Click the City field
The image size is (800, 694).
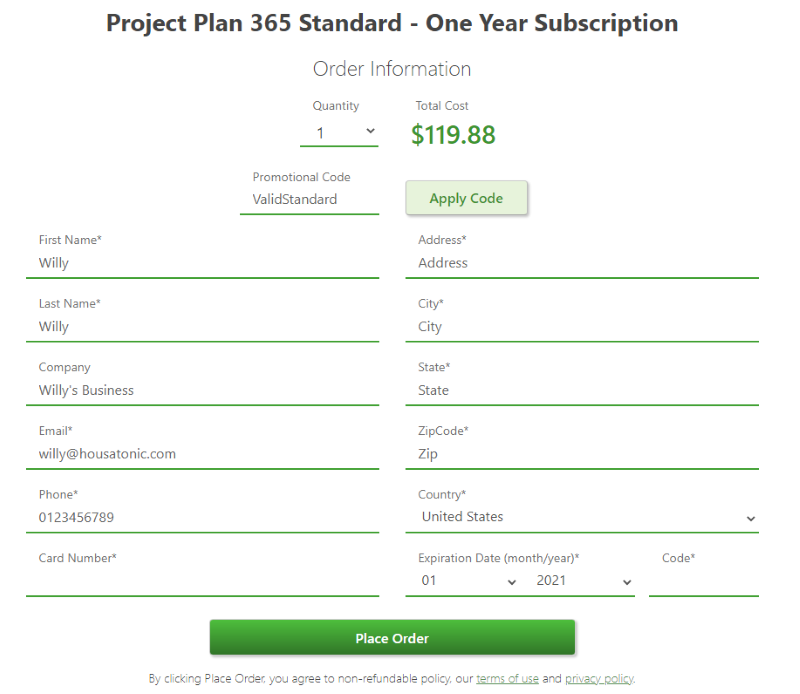(x=582, y=327)
